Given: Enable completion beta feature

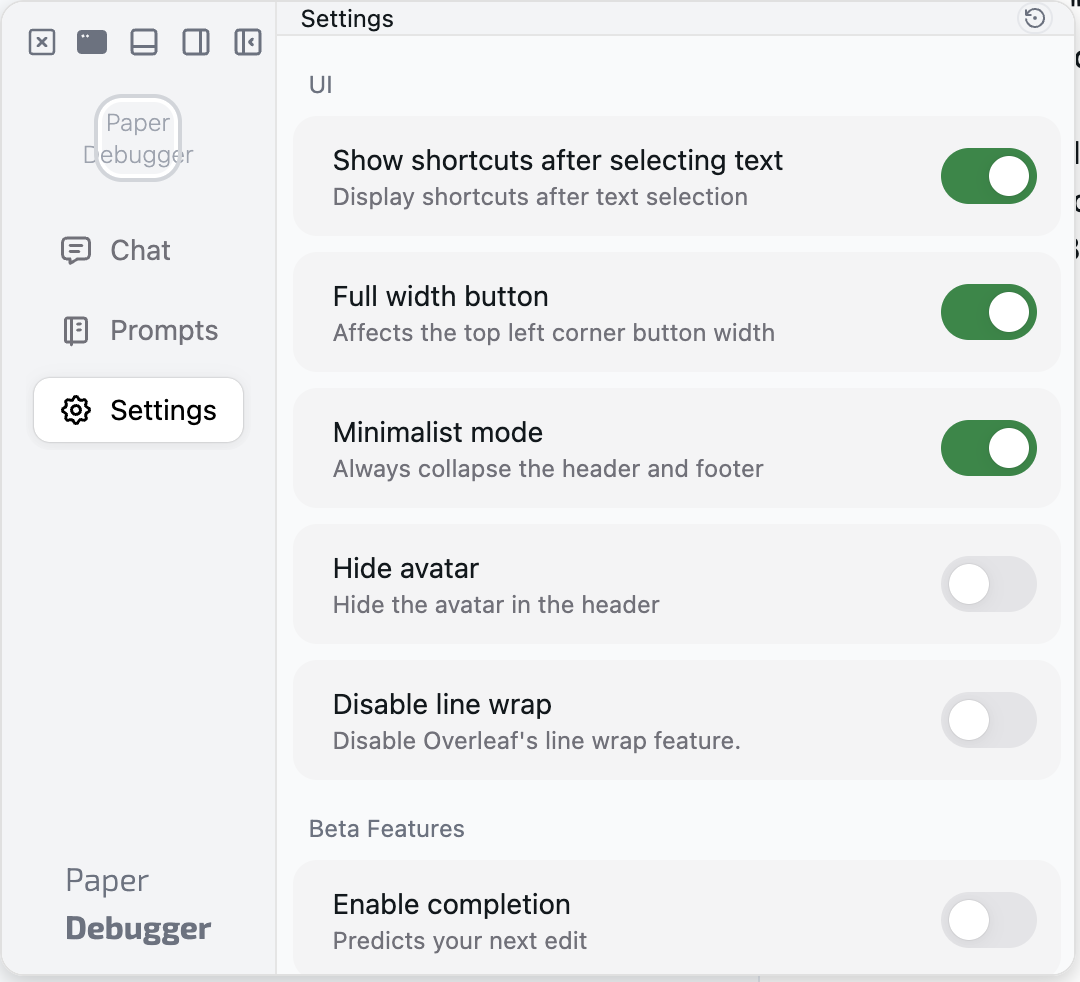Looking at the screenshot, I should point(988,920).
